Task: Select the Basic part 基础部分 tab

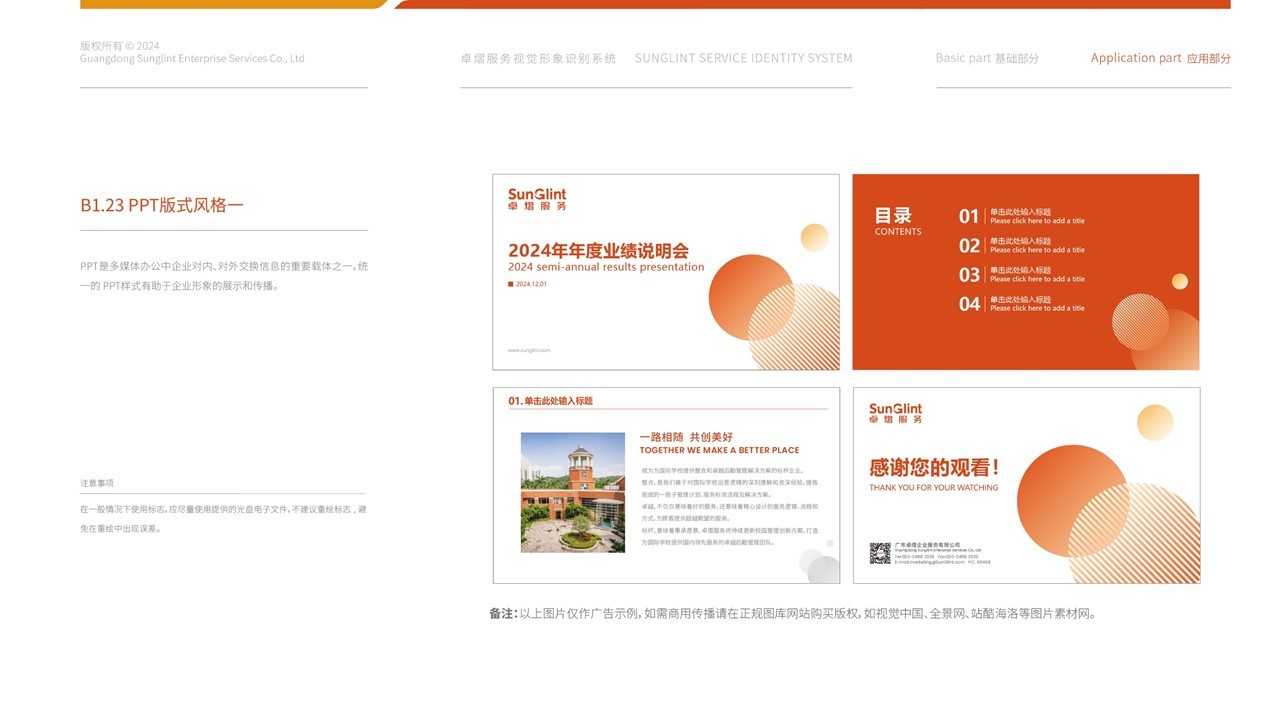Action: coord(986,58)
